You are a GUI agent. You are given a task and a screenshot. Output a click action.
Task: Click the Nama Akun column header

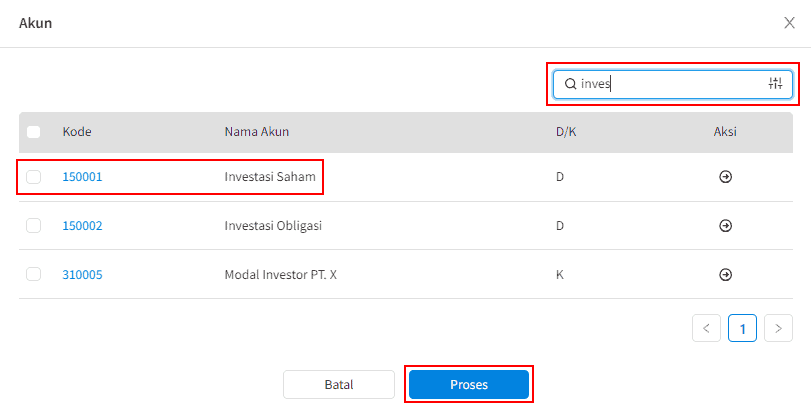click(x=257, y=132)
